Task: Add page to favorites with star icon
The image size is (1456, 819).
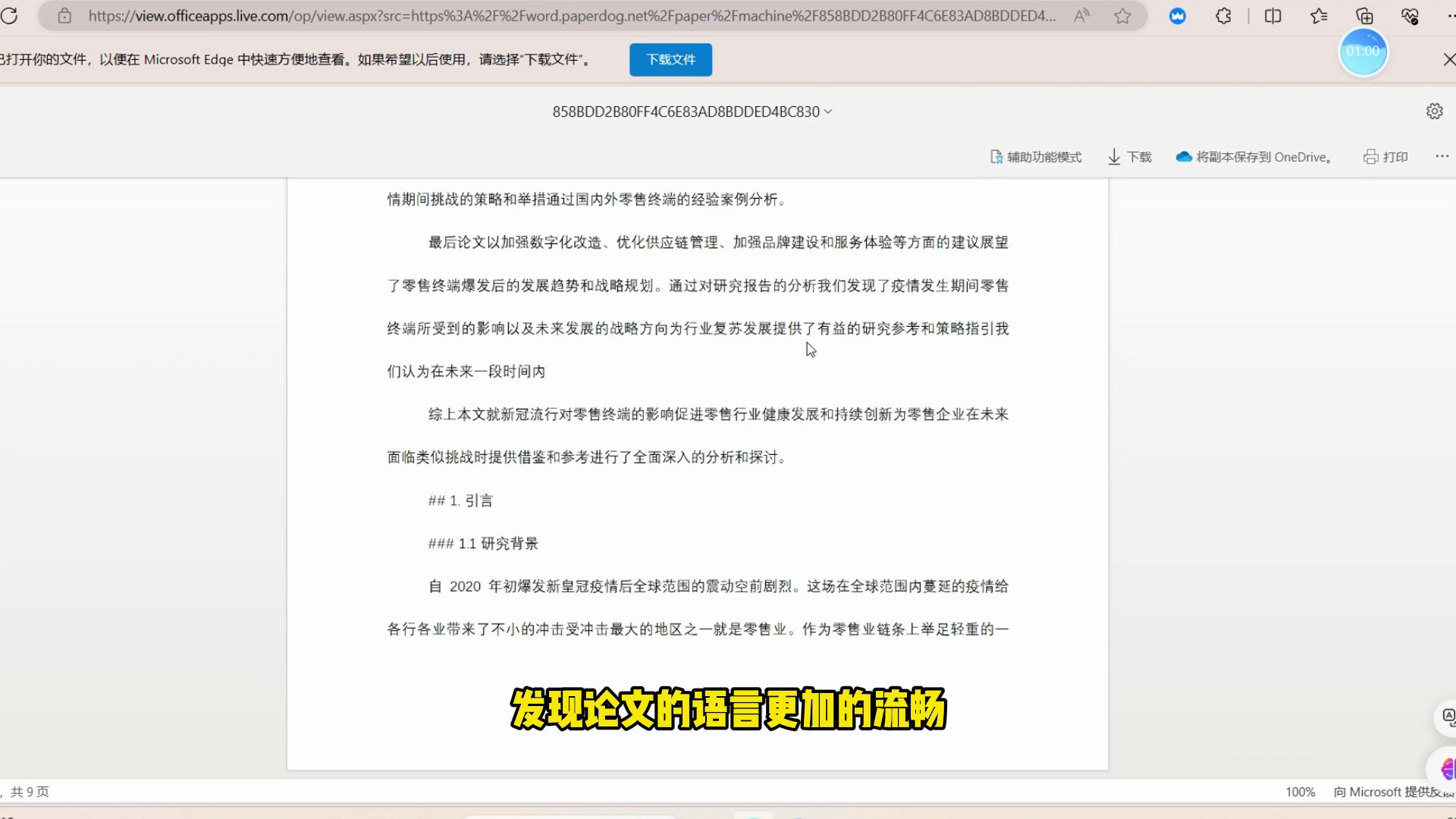Action: 1123,16
